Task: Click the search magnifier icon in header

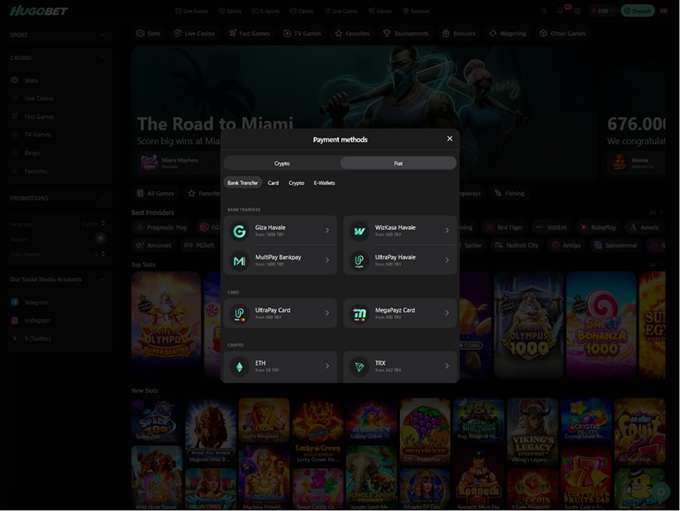Action: coord(544,11)
